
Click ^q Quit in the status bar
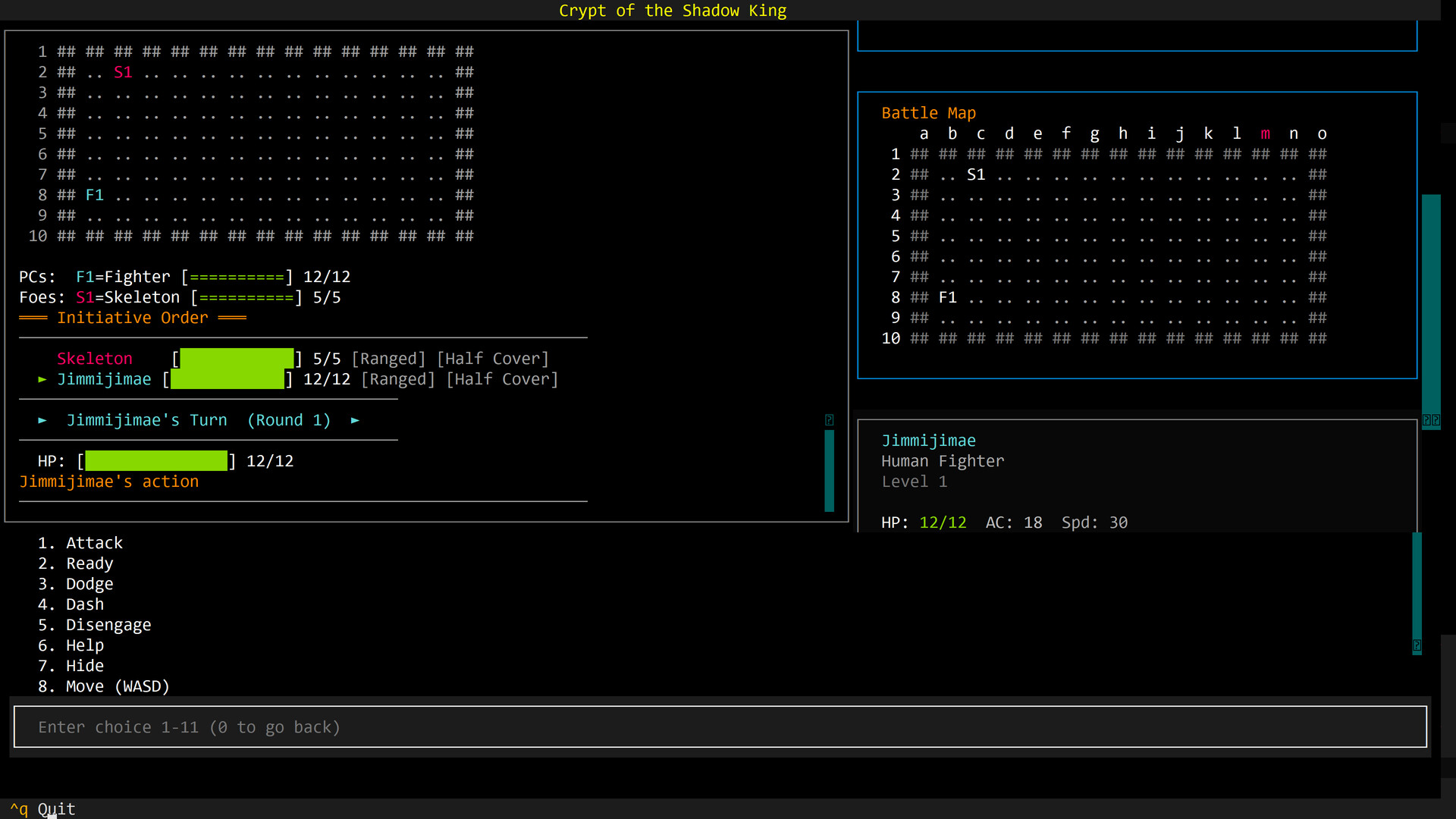click(x=42, y=808)
